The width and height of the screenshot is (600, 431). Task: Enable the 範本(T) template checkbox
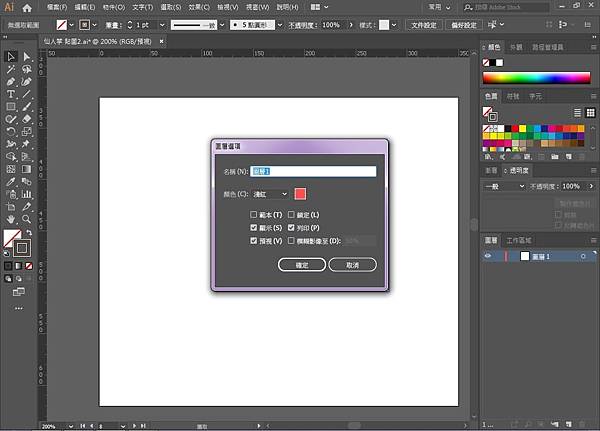(x=253, y=215)
